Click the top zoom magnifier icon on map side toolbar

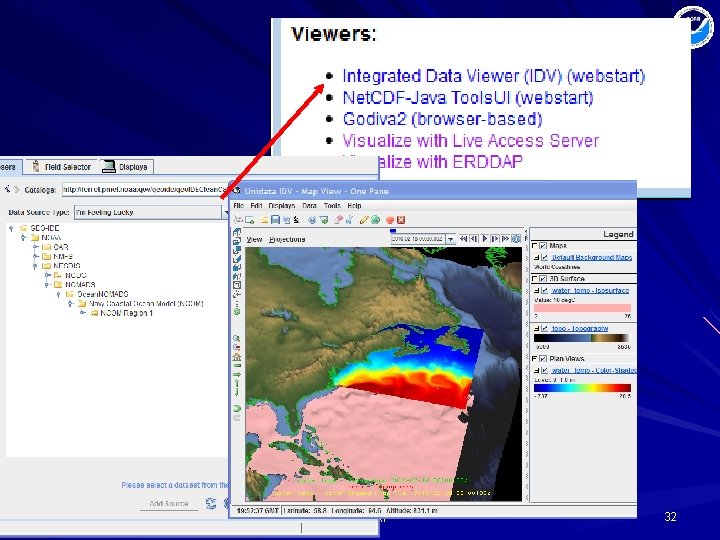coord(237,338)
